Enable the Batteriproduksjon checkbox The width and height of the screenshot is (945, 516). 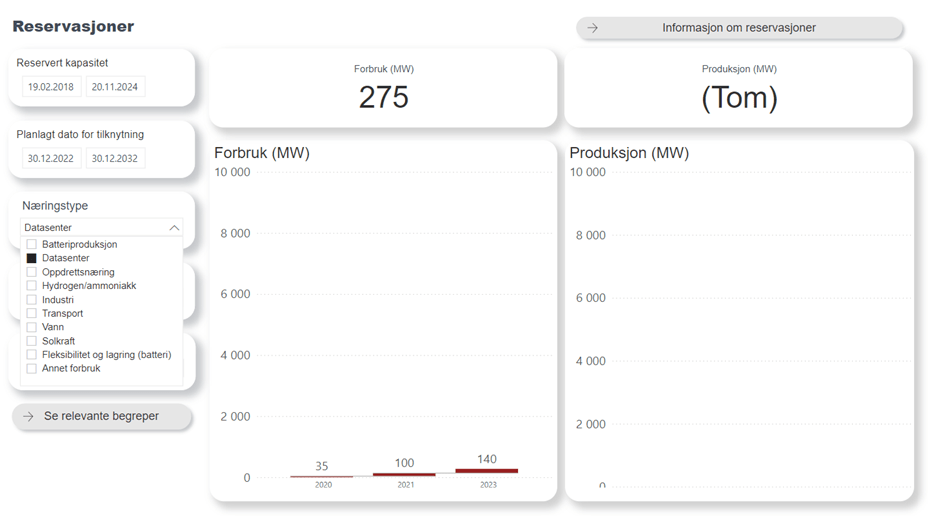pyautogui.click(x=32, y=244)
